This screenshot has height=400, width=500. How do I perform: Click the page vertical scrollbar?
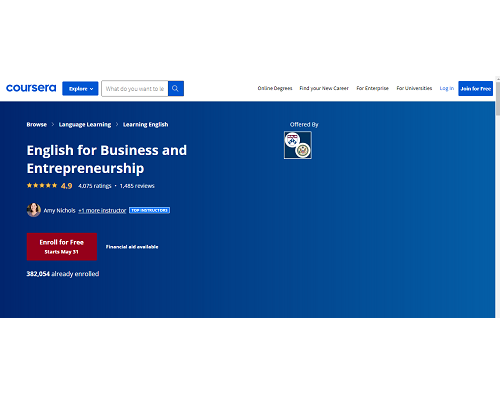coord(498,197)
